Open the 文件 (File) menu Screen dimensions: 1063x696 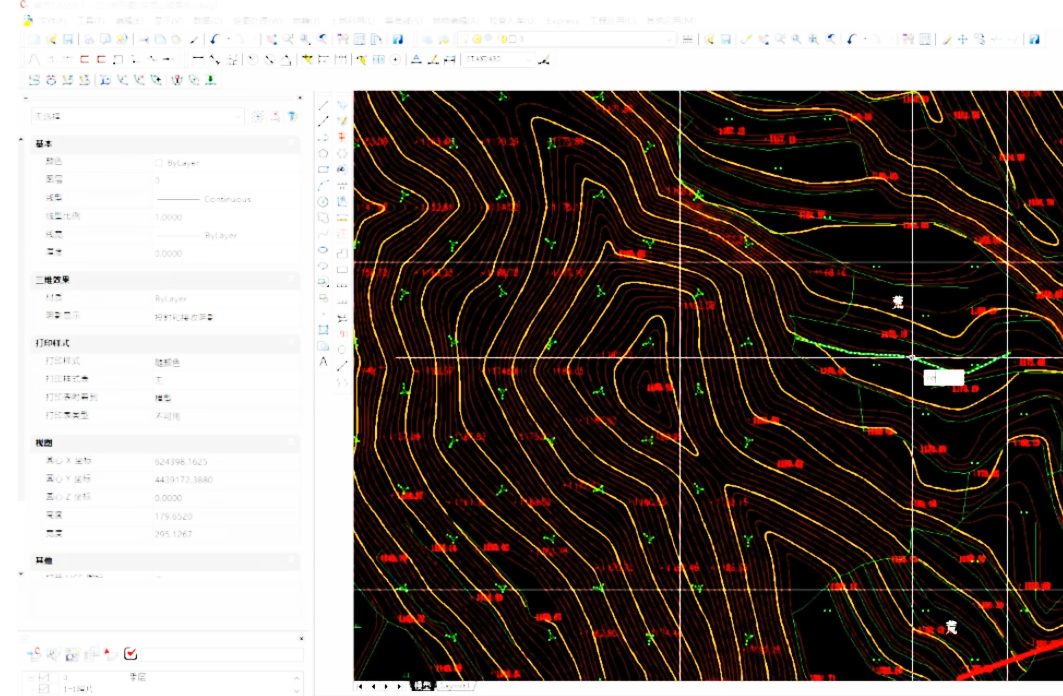click(50, 20)
